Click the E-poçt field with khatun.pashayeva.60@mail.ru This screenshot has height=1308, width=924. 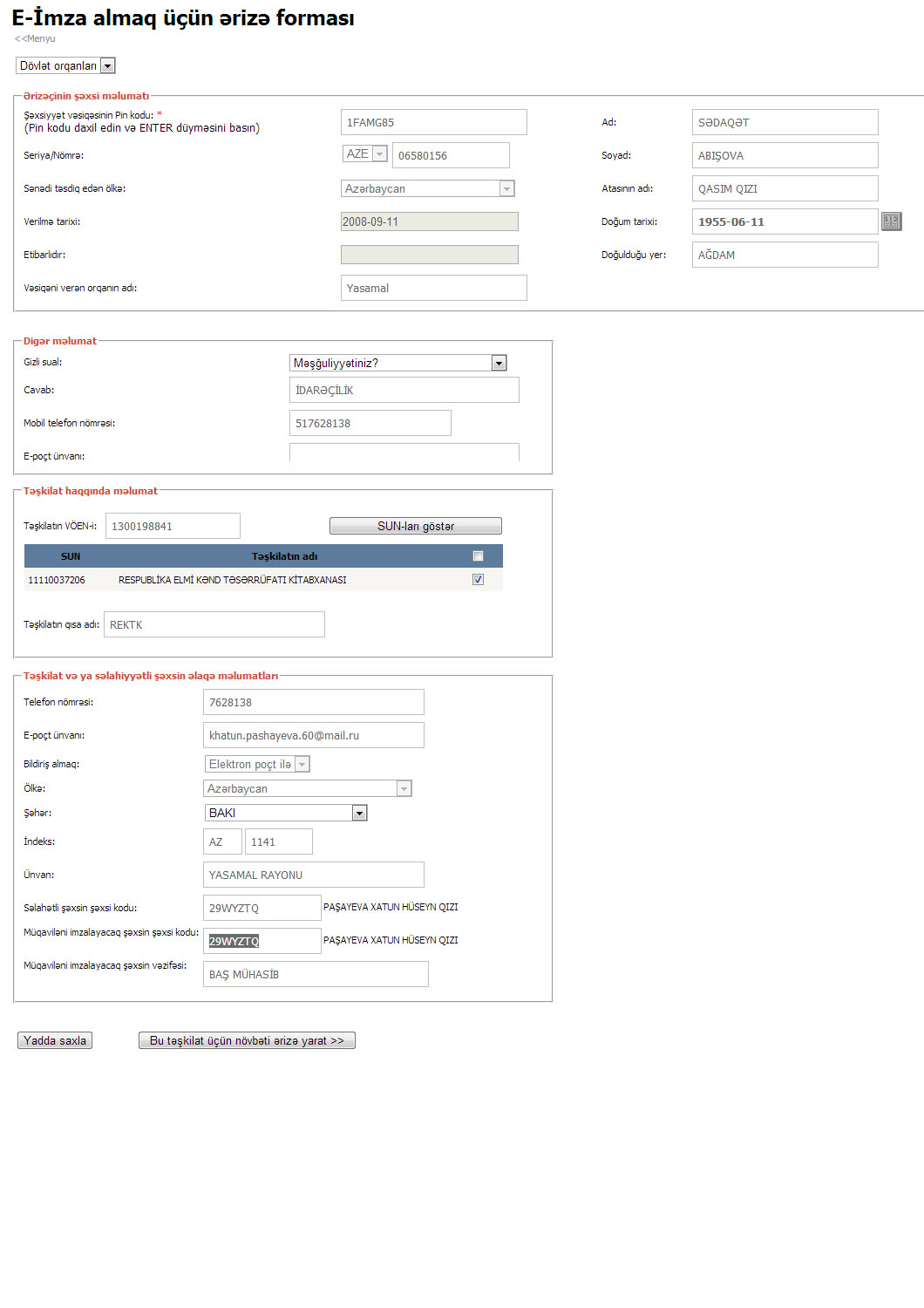coord(314,735)
